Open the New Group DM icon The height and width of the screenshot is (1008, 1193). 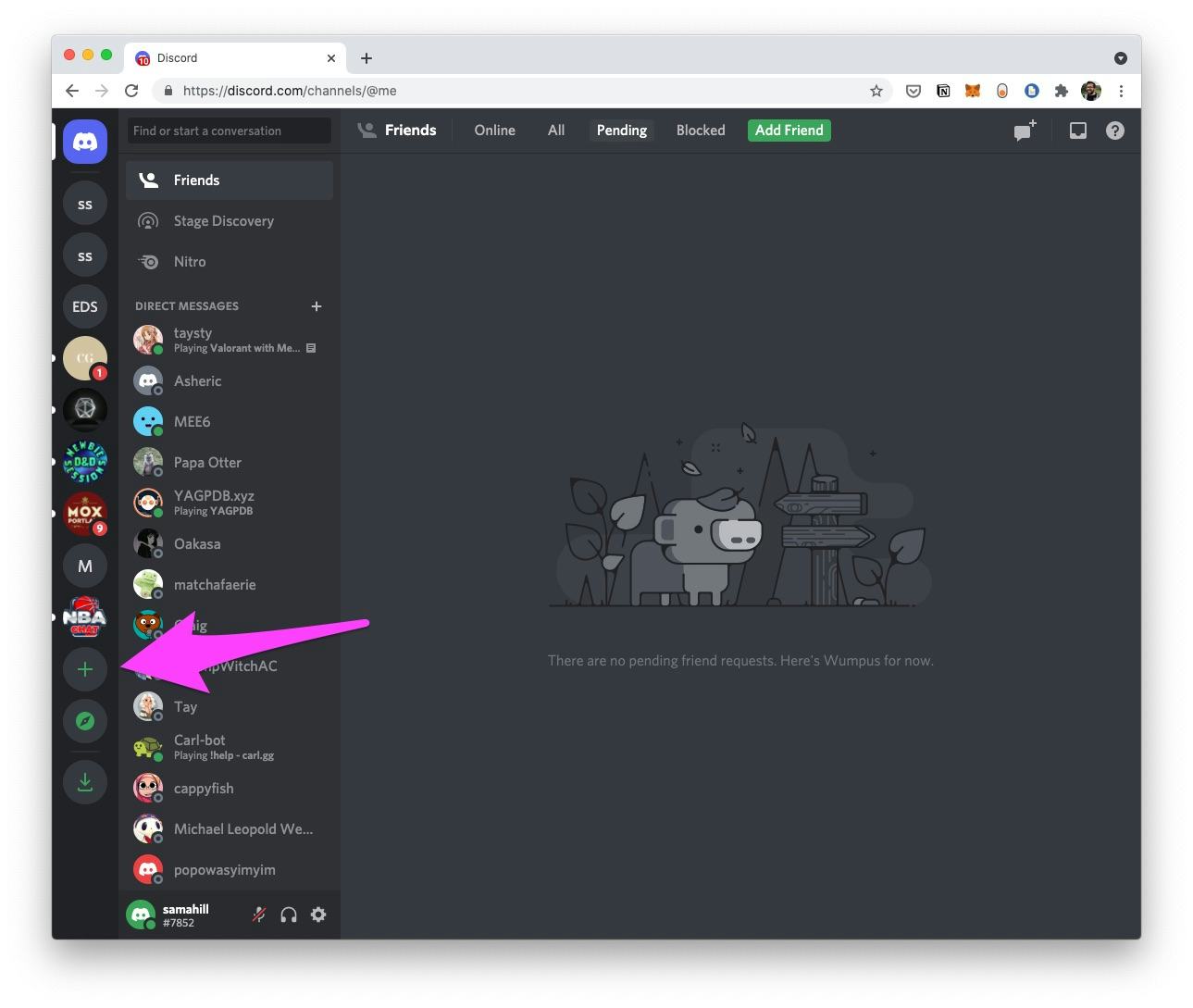pyautogui.click(x=1024, y=131)
